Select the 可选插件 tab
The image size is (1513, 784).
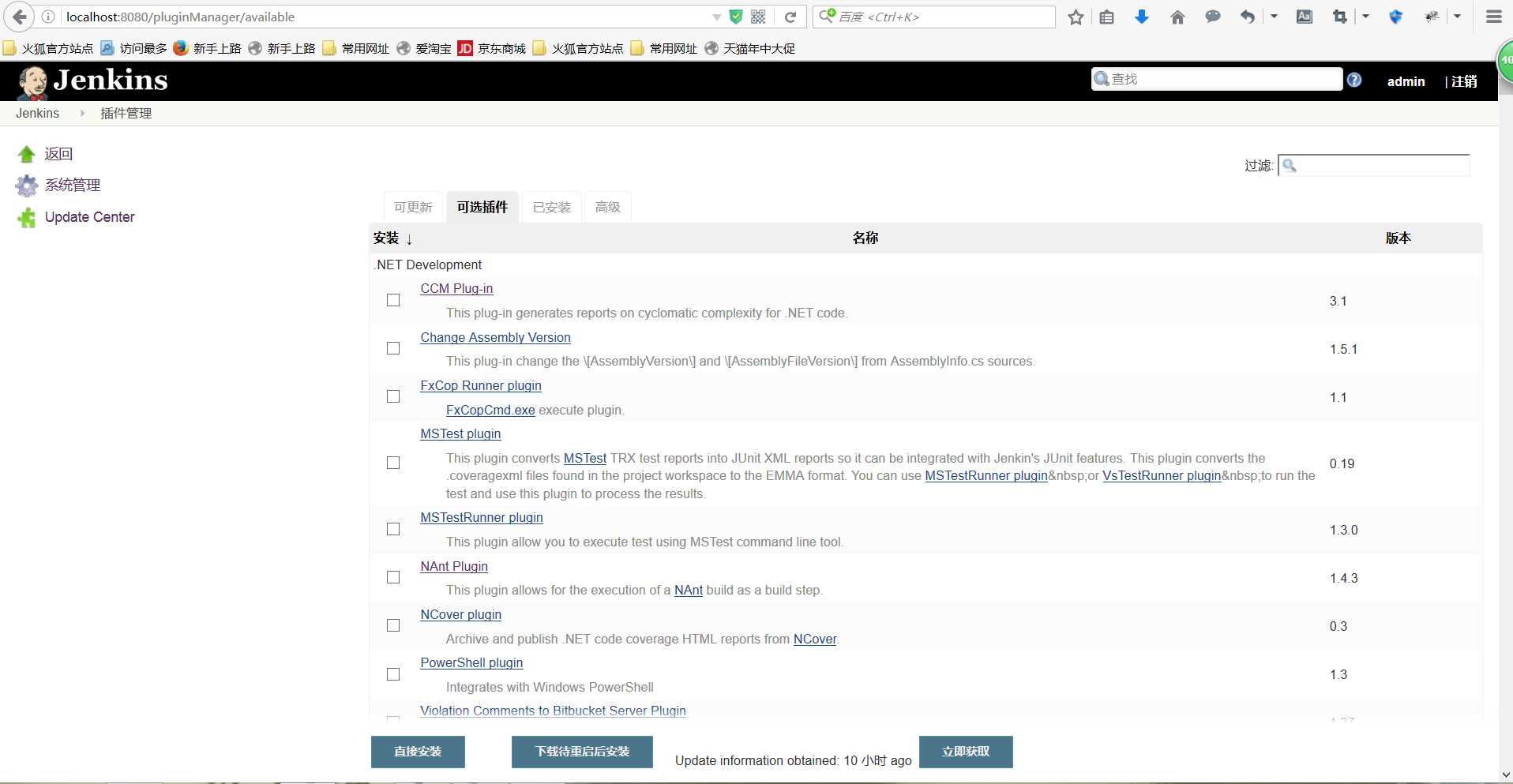point(482,207)
